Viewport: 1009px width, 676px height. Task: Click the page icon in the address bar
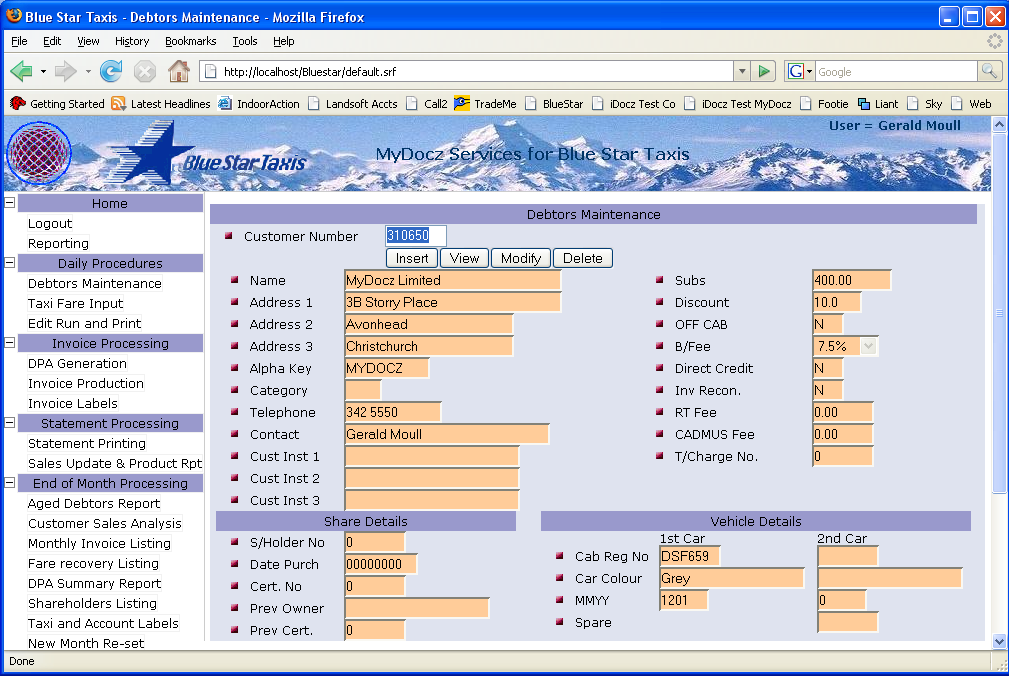click(x=210, y=71)
